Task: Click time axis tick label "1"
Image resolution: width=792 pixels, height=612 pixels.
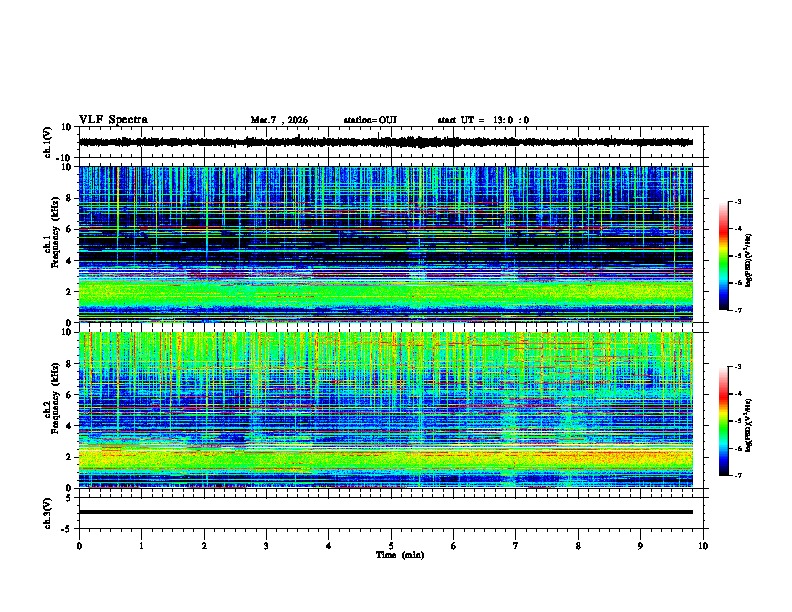Action: (x=141, y=546)
